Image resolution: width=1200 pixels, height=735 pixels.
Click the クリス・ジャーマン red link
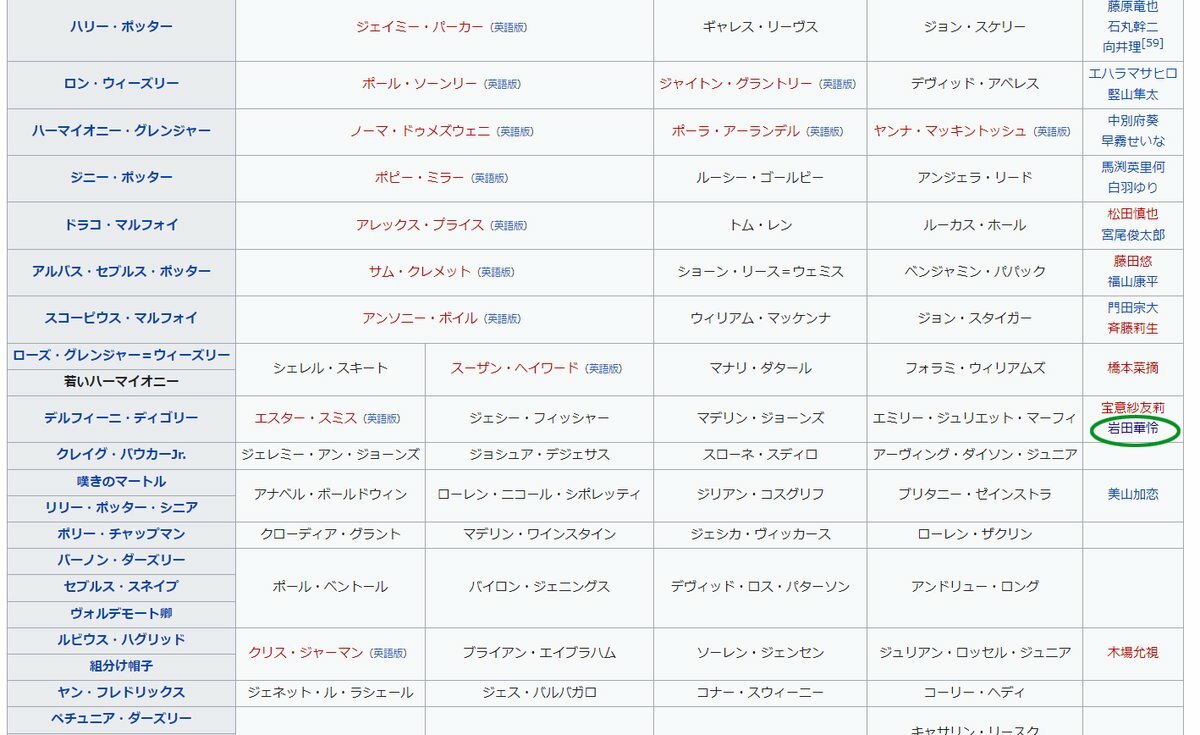[x=306, y=652]
